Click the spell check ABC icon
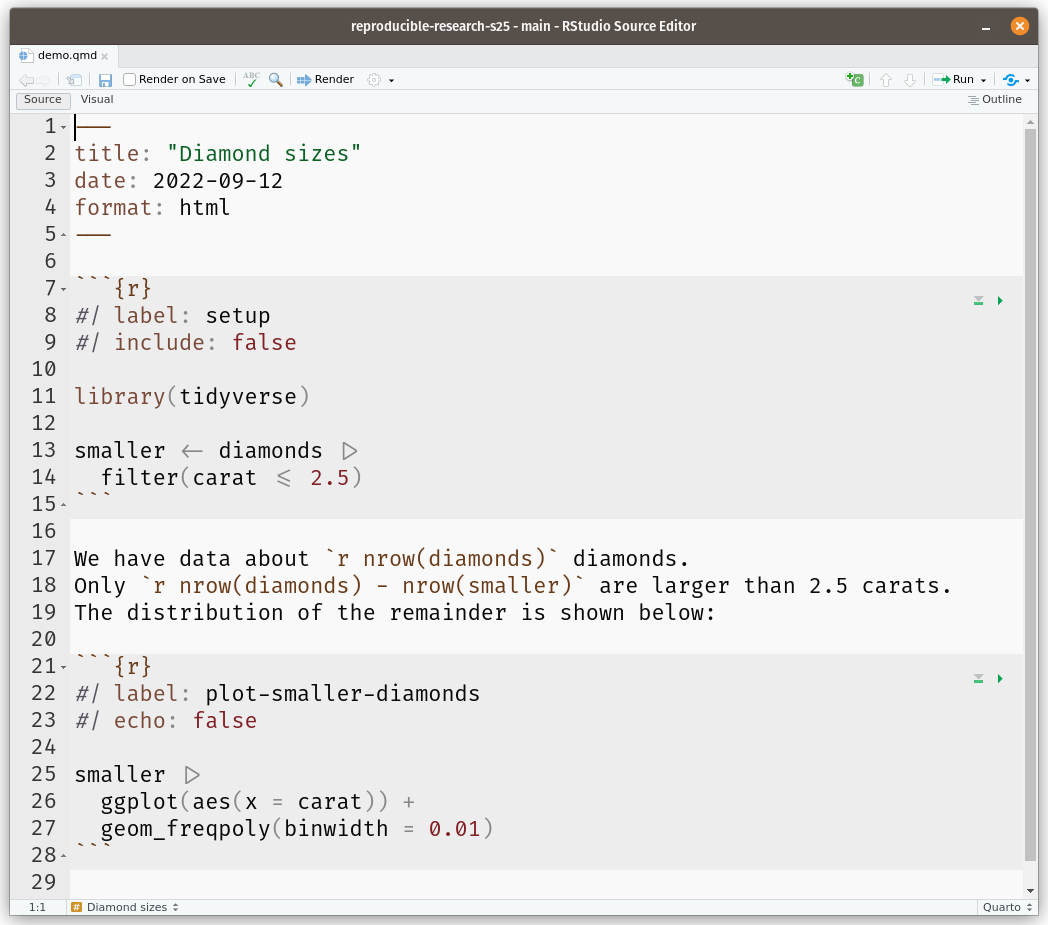Image resolution: width=1048 pixels, height=925 pixels. 251,80
